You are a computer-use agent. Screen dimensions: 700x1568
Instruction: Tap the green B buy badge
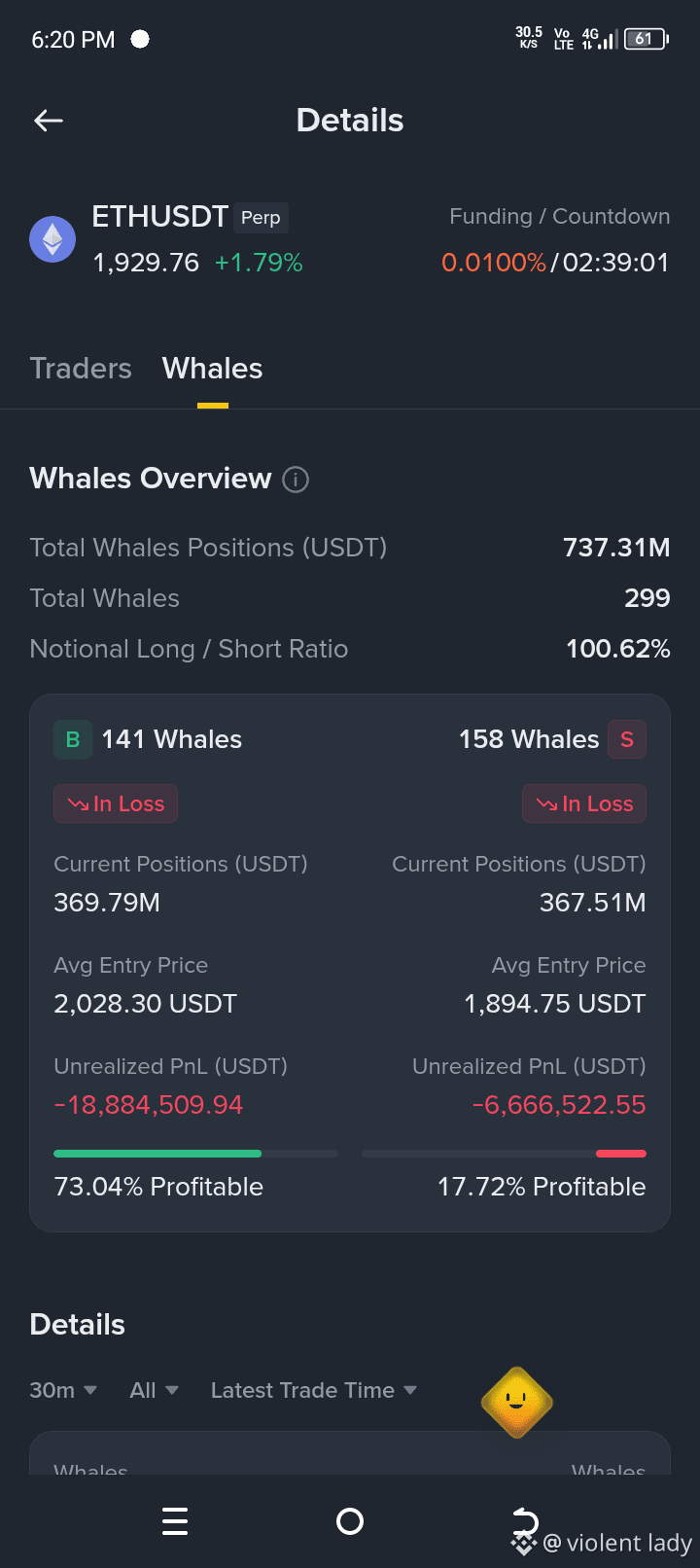73,739
